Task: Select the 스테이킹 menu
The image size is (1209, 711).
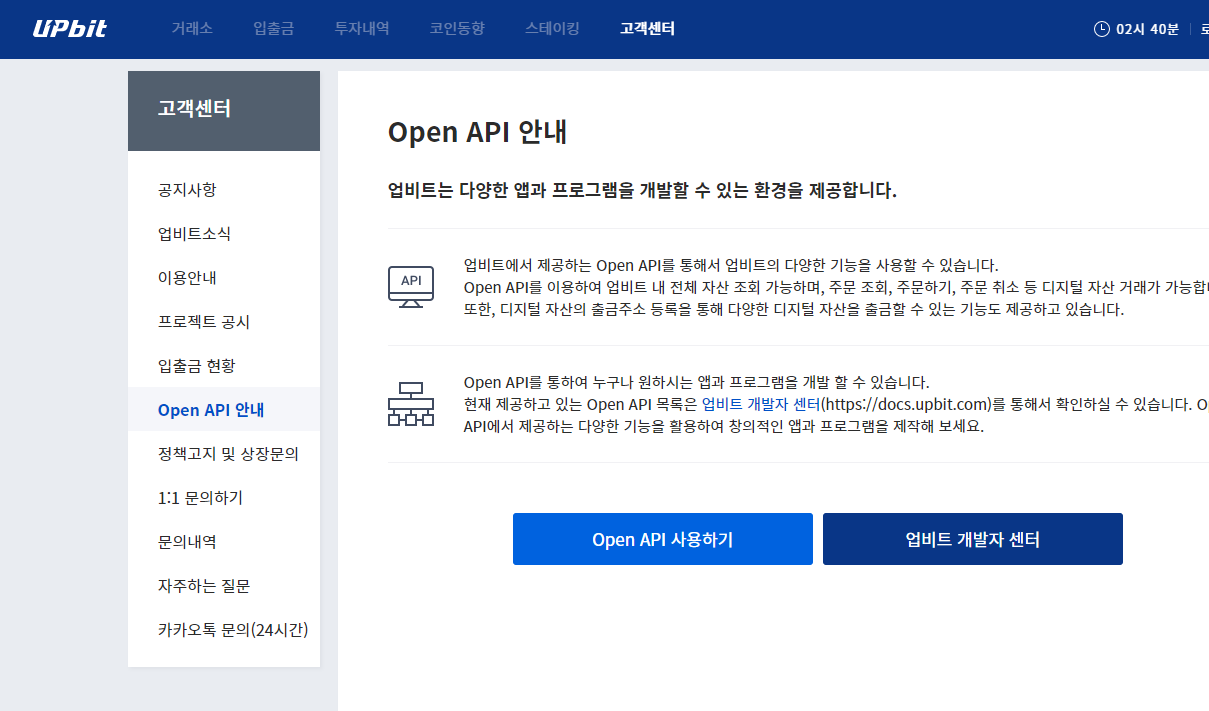Action: [x=552, y=29]
